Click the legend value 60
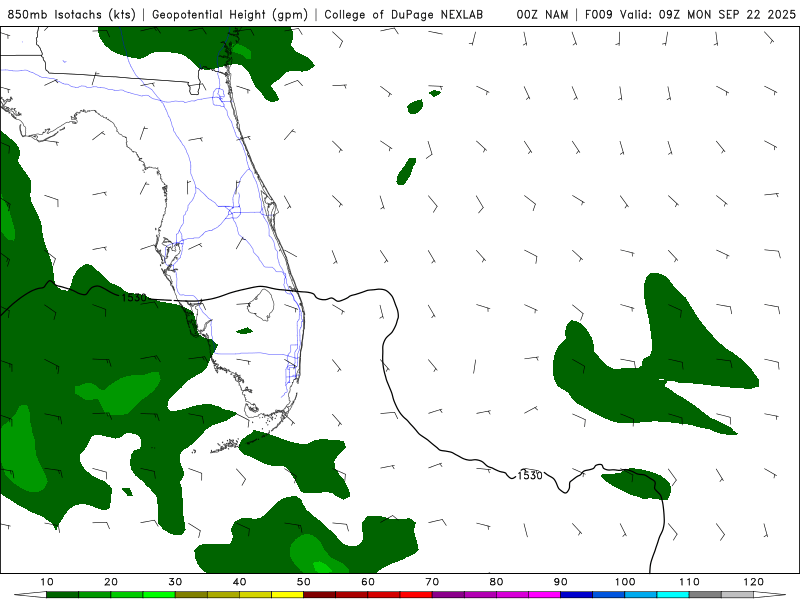The image size is (800, 600). 368,582
